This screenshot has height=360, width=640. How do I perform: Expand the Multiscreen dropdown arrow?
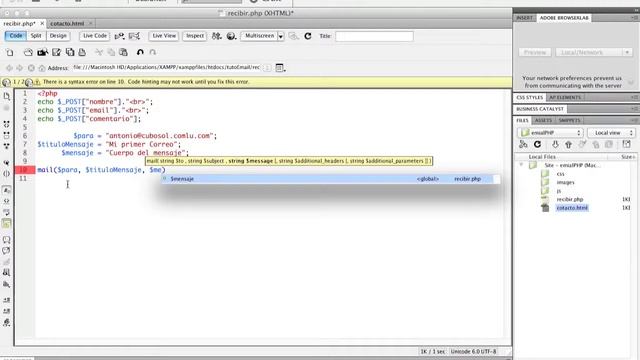click(x=281, y=36)
